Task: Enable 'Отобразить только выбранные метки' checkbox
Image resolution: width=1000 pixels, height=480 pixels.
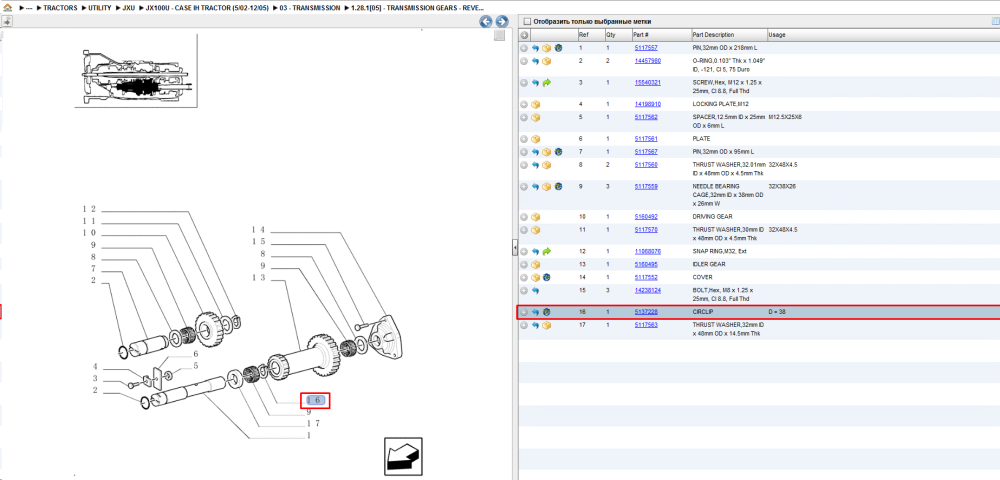Action: point(527,21)
